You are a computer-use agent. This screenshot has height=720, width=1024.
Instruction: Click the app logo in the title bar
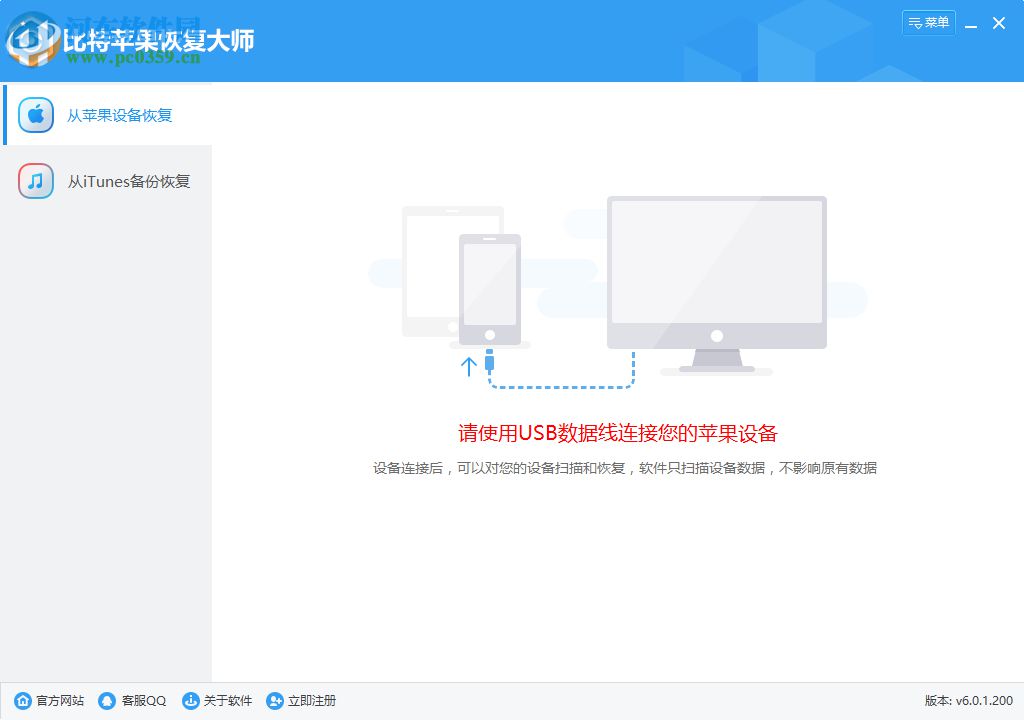(x=32, y=40)
